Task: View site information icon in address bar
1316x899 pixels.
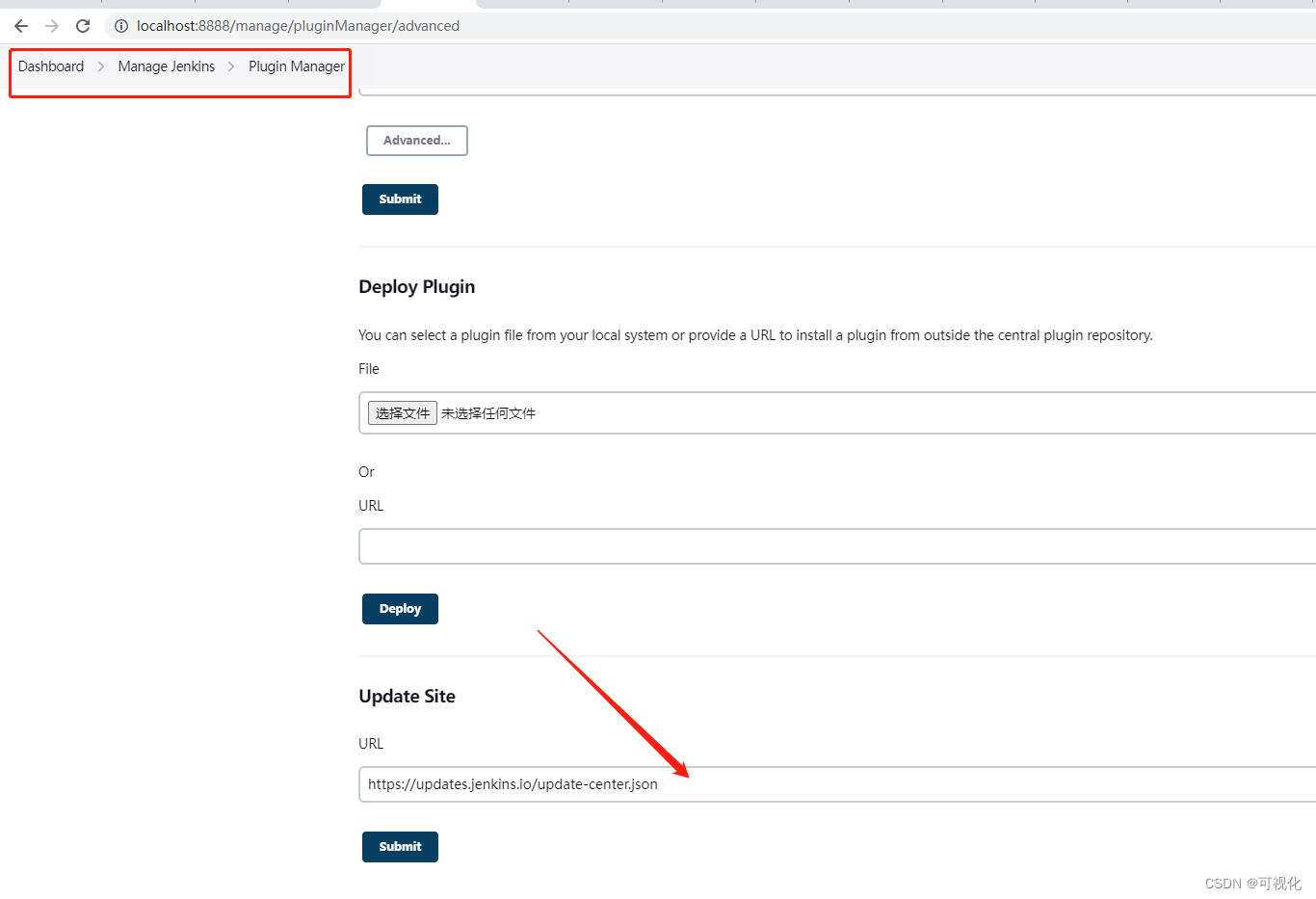Action: click(x=121, y=26)
